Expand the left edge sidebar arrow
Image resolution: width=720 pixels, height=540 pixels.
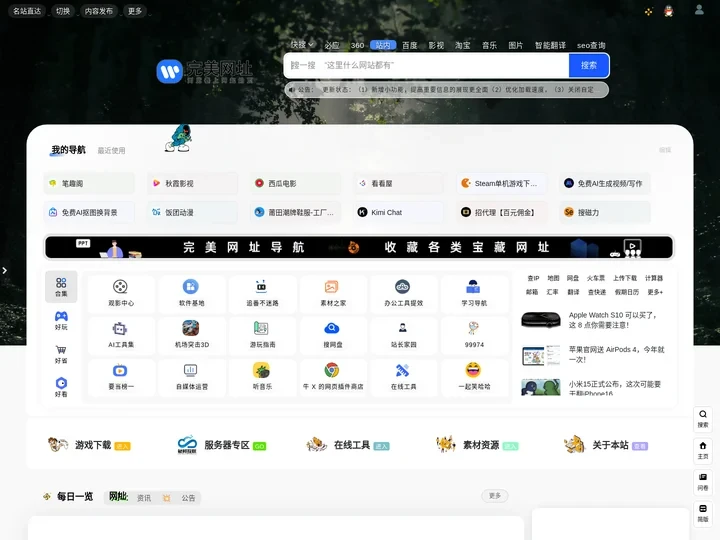(5, 270)
